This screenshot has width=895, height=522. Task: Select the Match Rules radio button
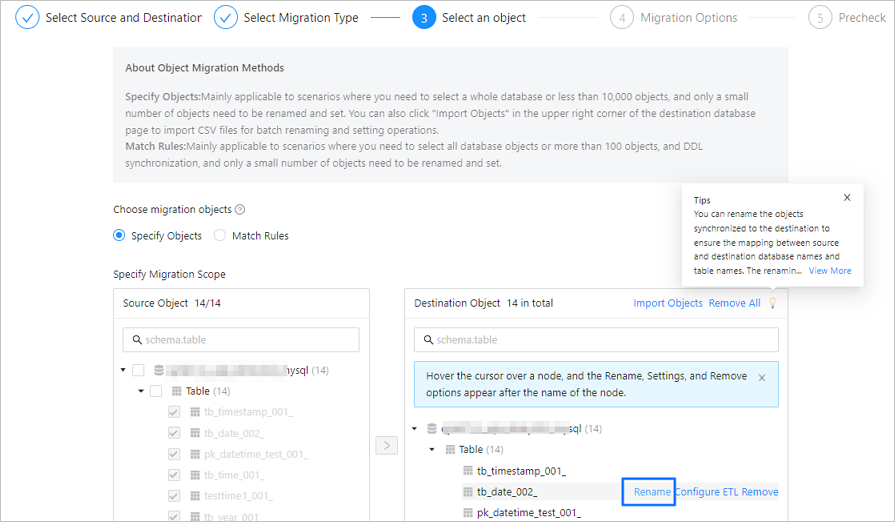pos(220,236)
